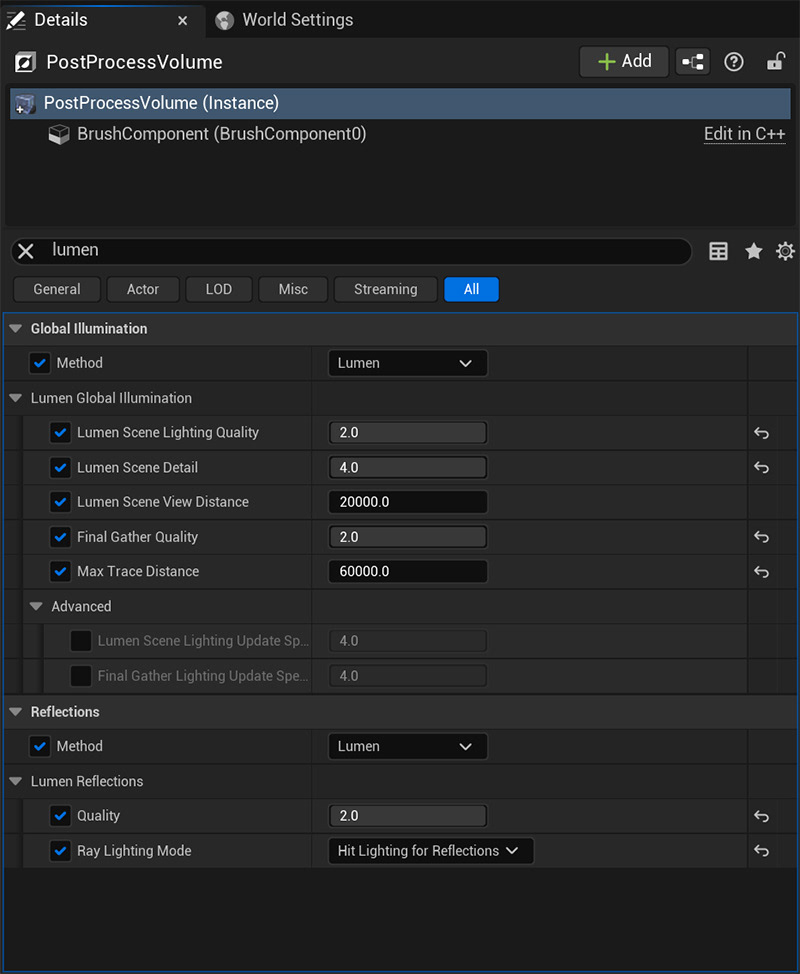The height and width of the screenshot is (974, 800).
Task: Select PostProcessVolume (Instance) row
Action: pyautogui.click(x=400, y=103)
